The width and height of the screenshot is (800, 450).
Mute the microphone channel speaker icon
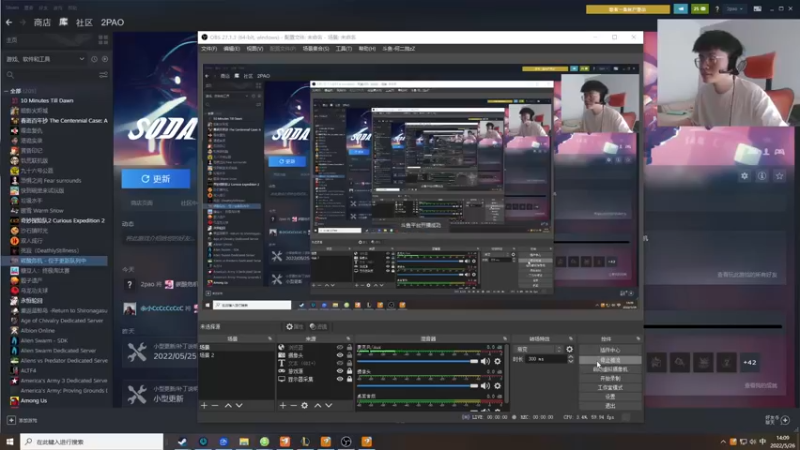click(485, 361)
